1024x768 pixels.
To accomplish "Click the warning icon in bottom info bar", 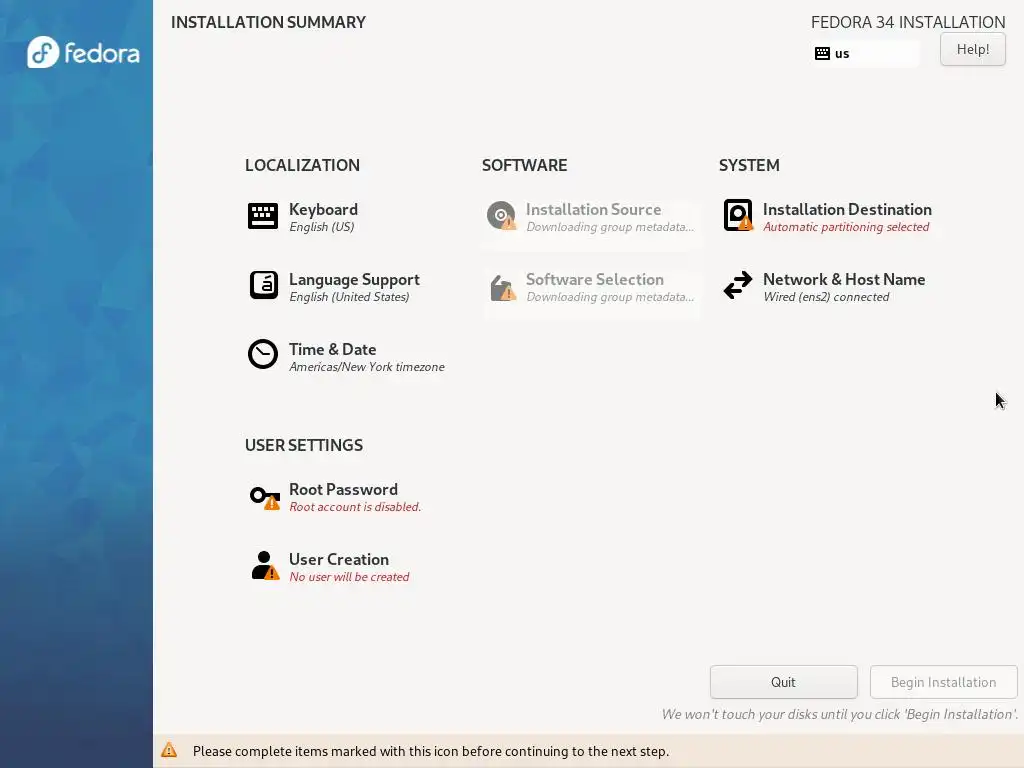I will click(x=169, y=750).
